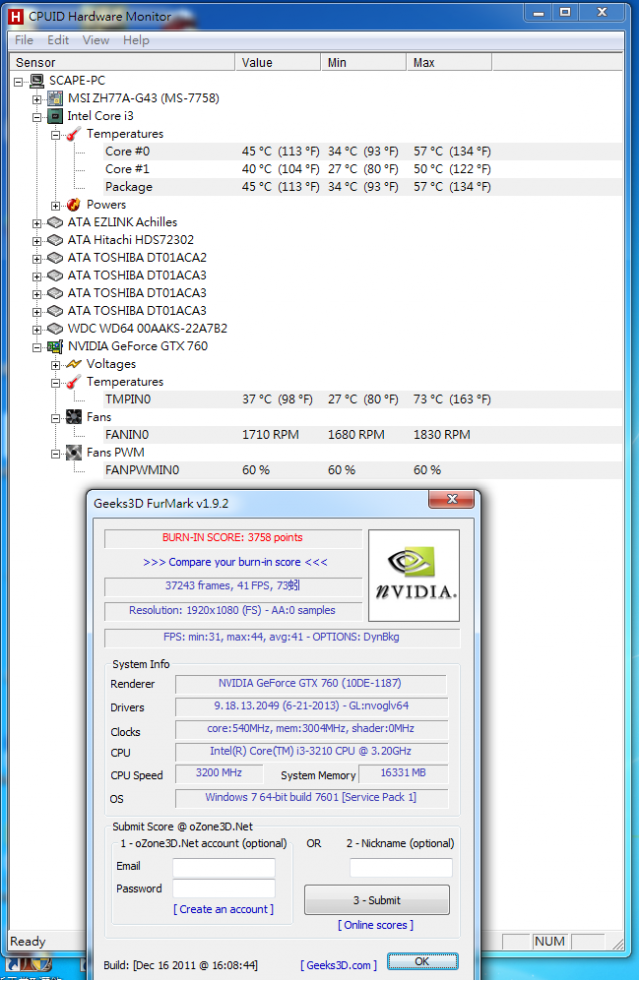Expand the WDC WD64 00AAKS node
The width and height of the screenshot is (640, 981).
37,329
